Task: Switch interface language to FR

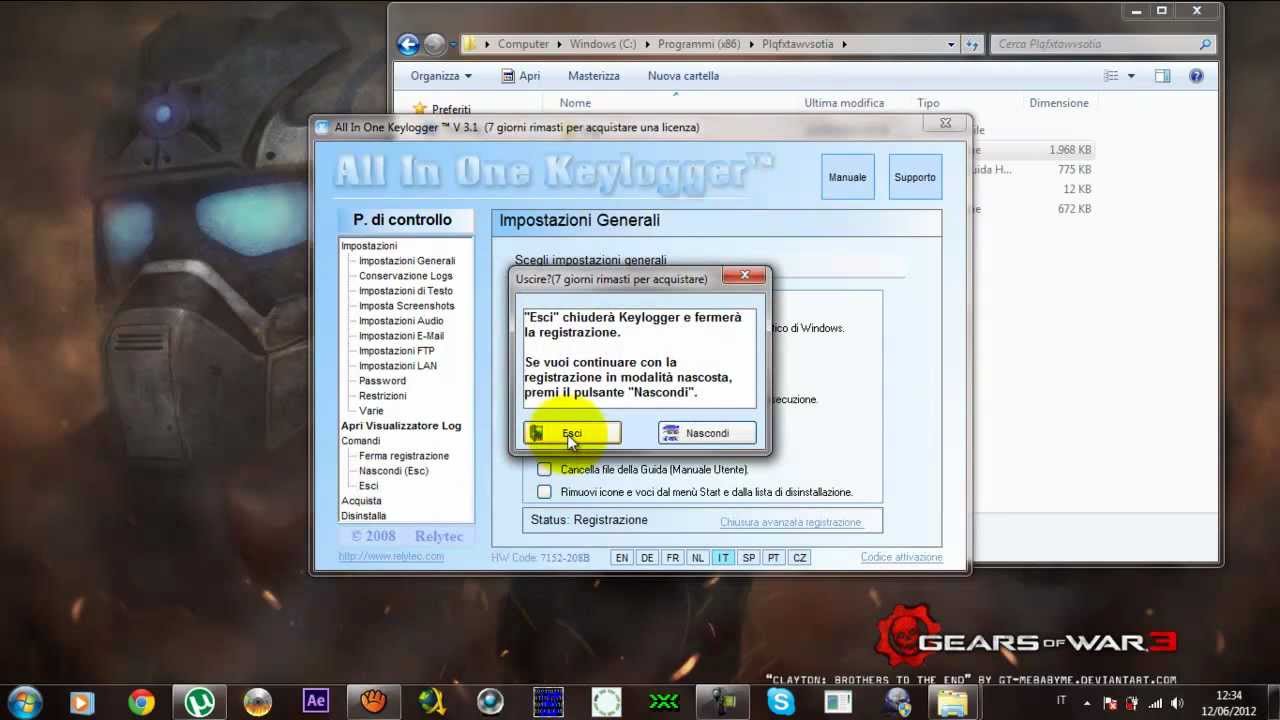Action: [673, 558]
